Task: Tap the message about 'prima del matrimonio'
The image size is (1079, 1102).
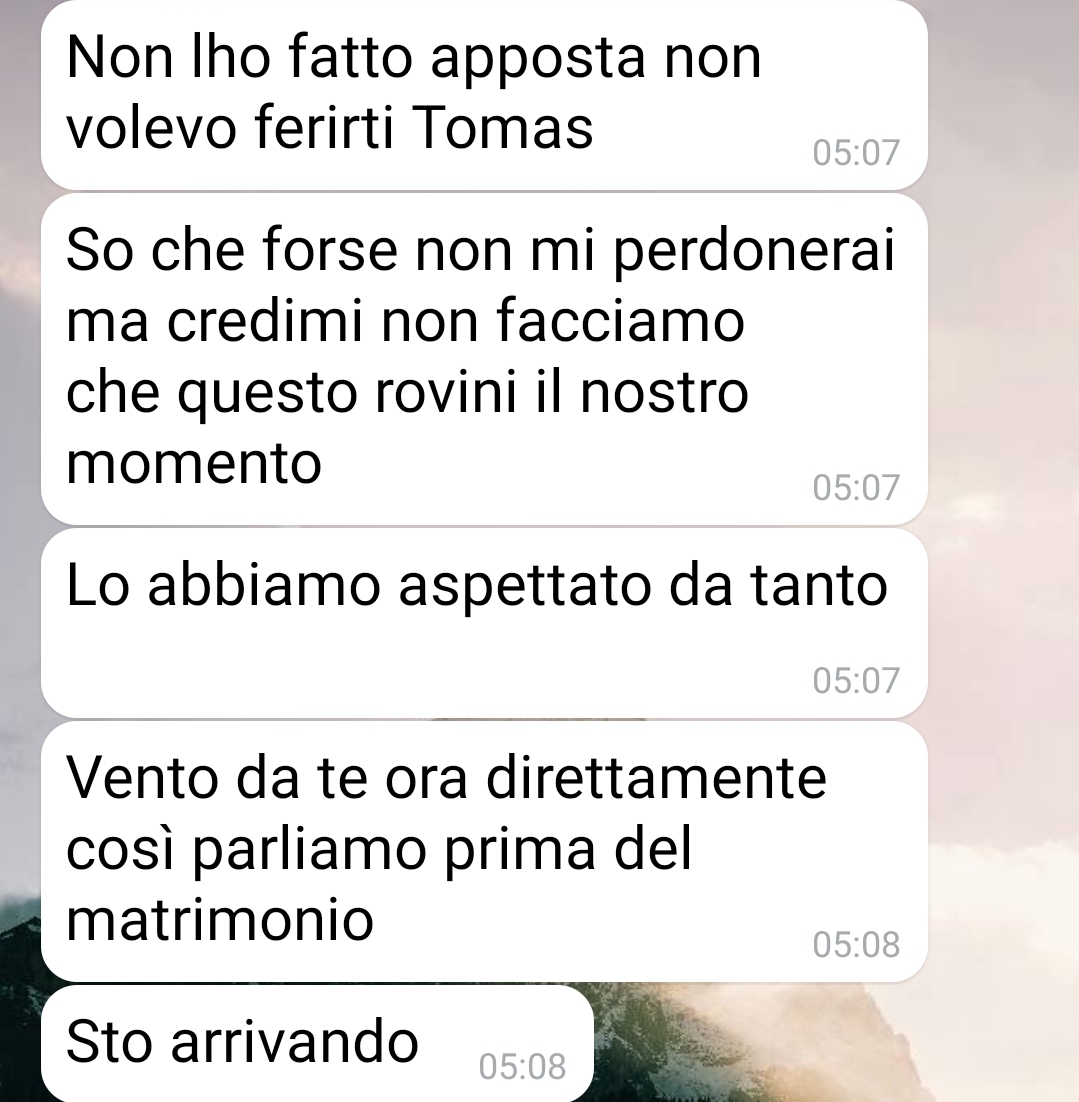Action: point(484,851)
